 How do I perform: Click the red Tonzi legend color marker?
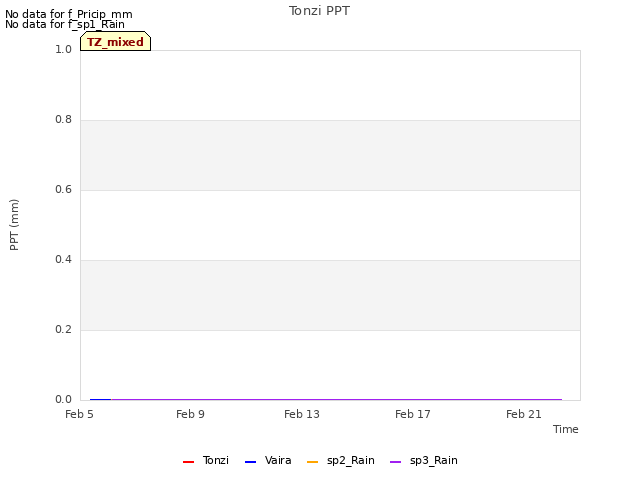(x=188, y=462)
